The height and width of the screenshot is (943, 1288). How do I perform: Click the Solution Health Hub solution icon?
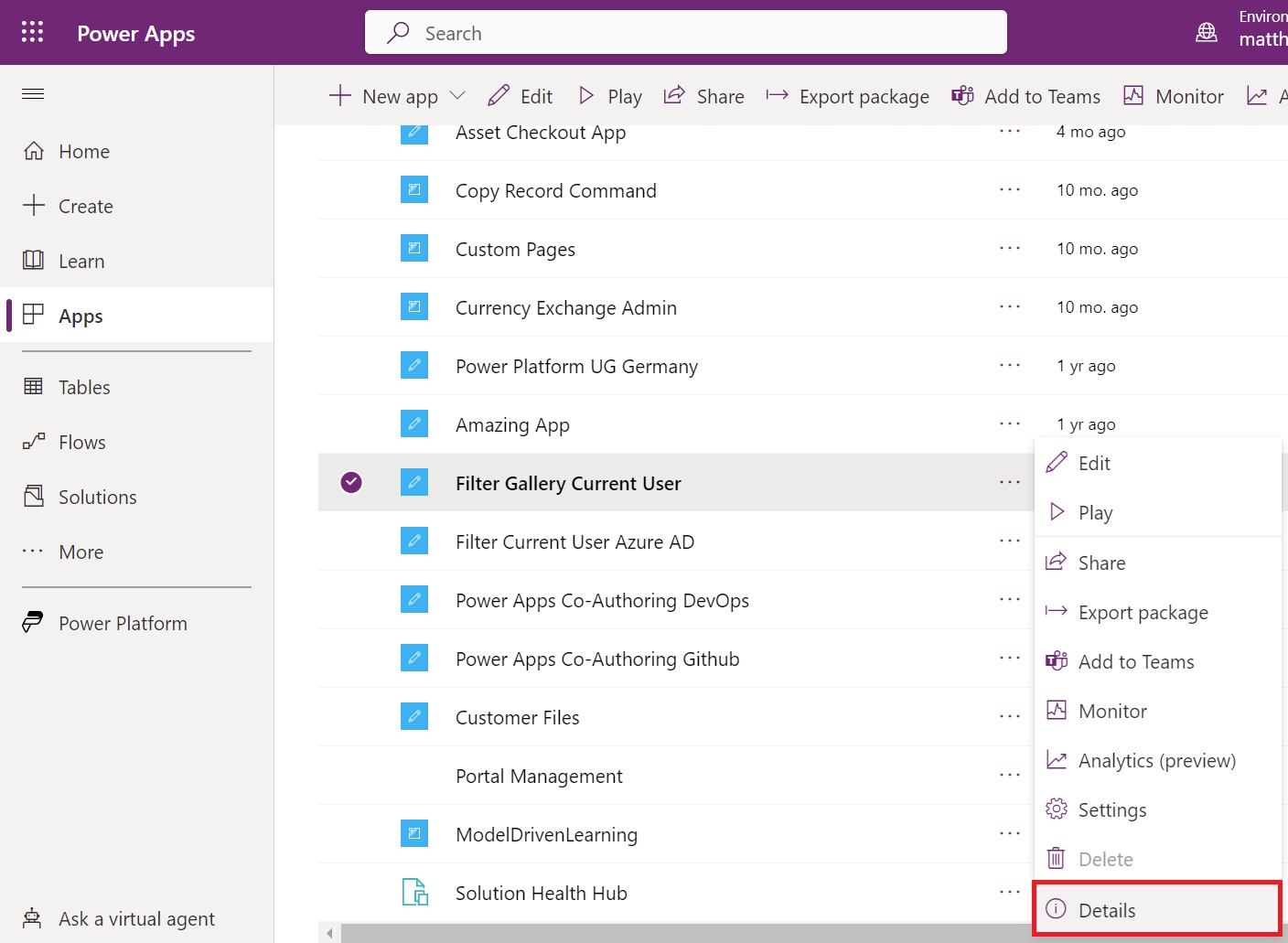pyautogui.click(x=414, y=892)
